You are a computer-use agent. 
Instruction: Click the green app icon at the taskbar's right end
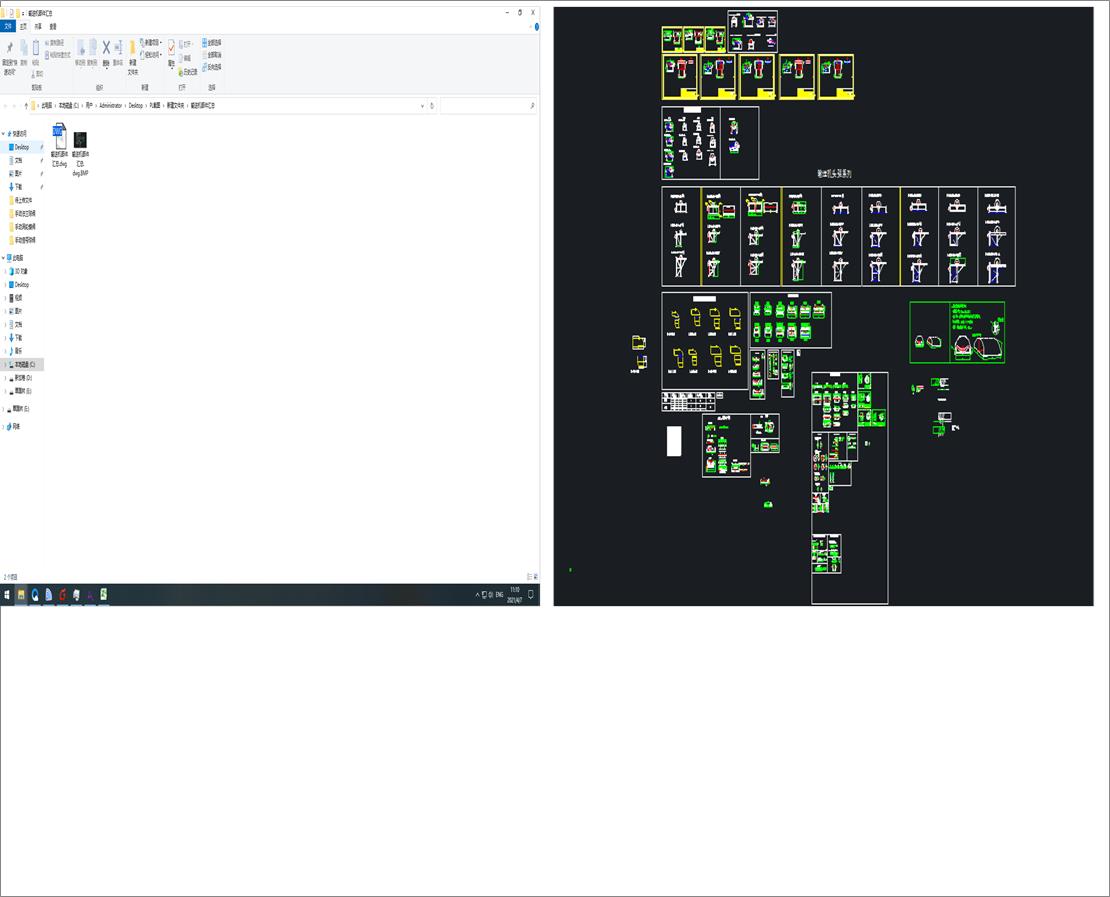(103, 595)
